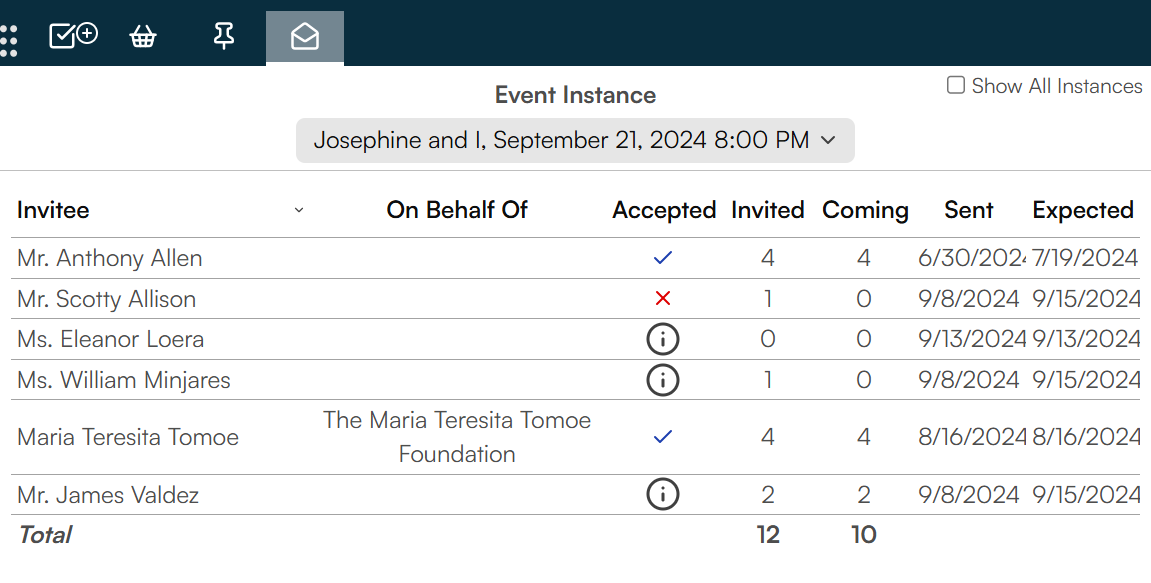
Task: Click Expected date 7/19/2024
Action: (x=1085, y=258)
